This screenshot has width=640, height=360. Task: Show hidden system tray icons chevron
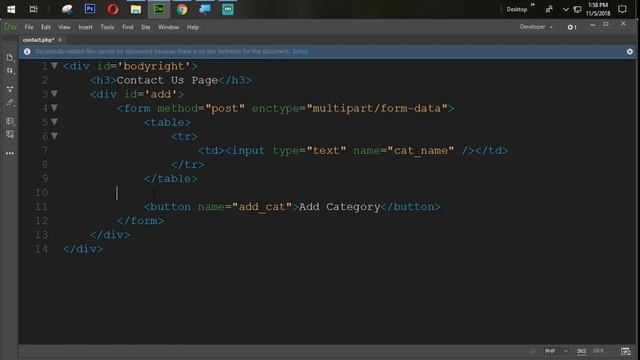click(x=566, y=9)
